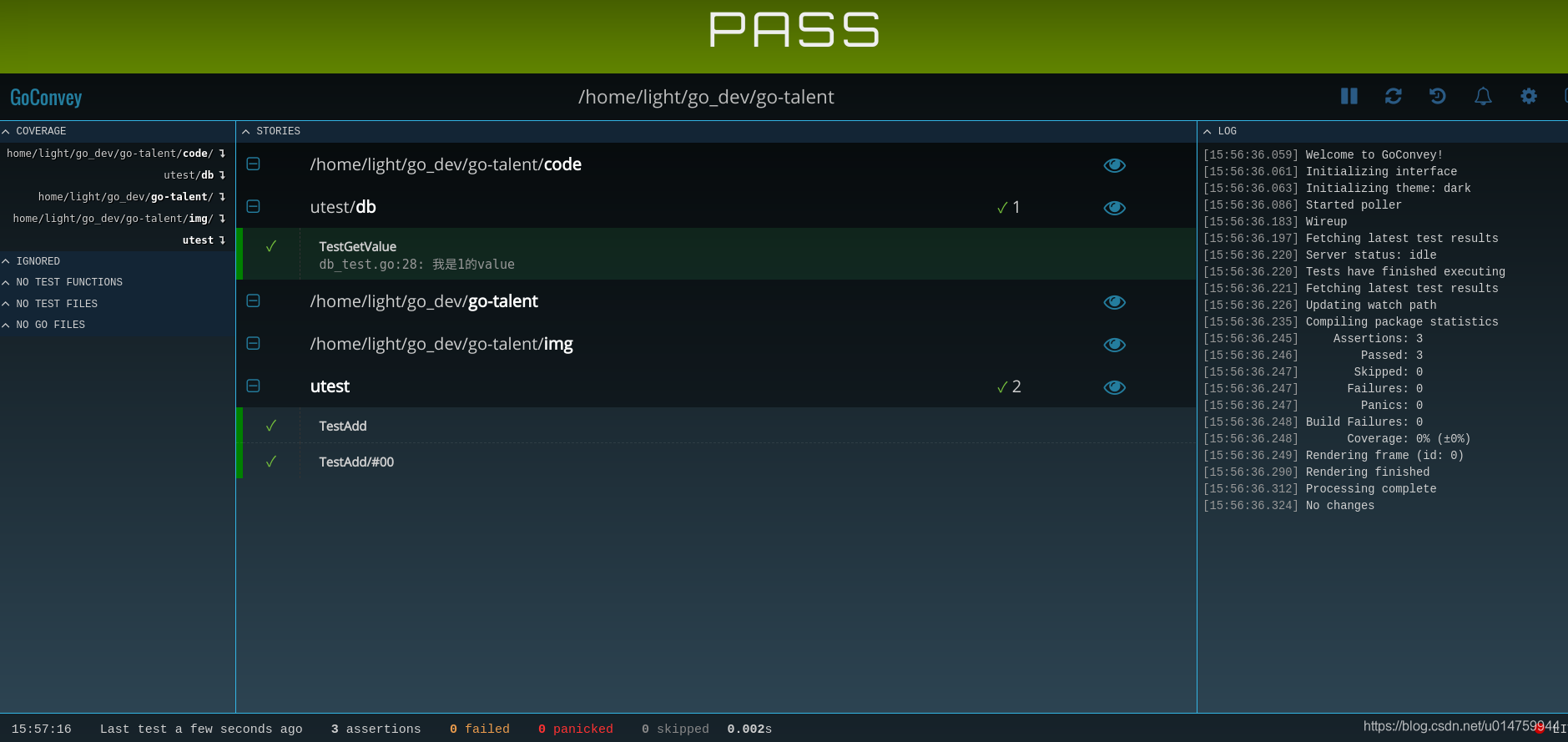Select /home/light/go_dev/go-talent story title
1568x742 pixels.
424,301
